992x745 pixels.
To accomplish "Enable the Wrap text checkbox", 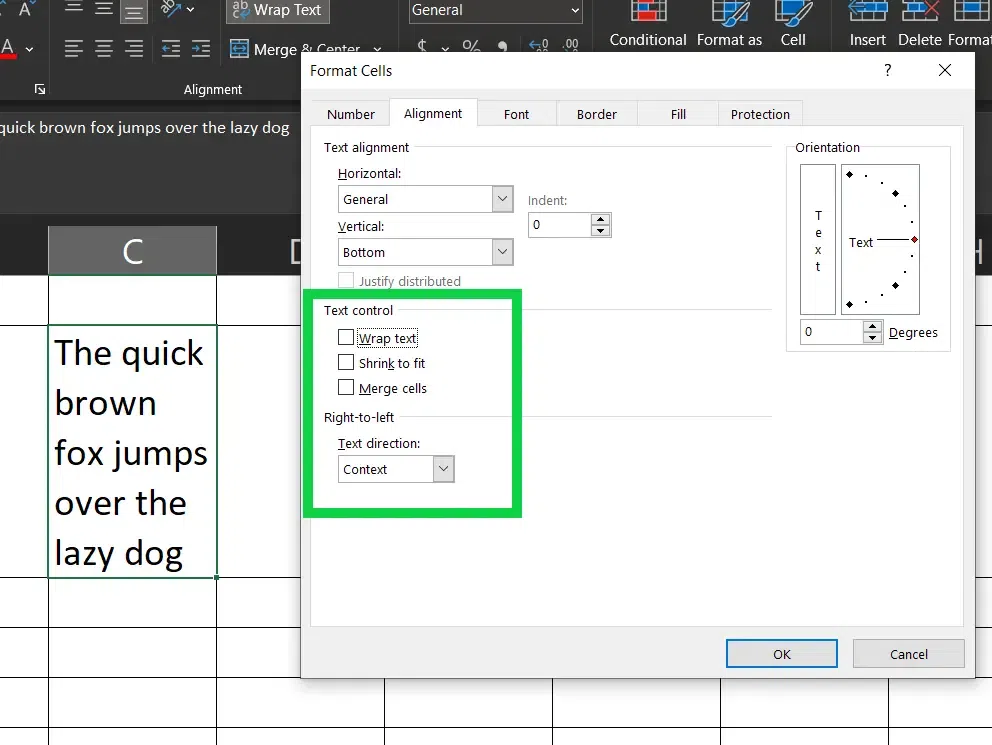I will tap(346, 337).
